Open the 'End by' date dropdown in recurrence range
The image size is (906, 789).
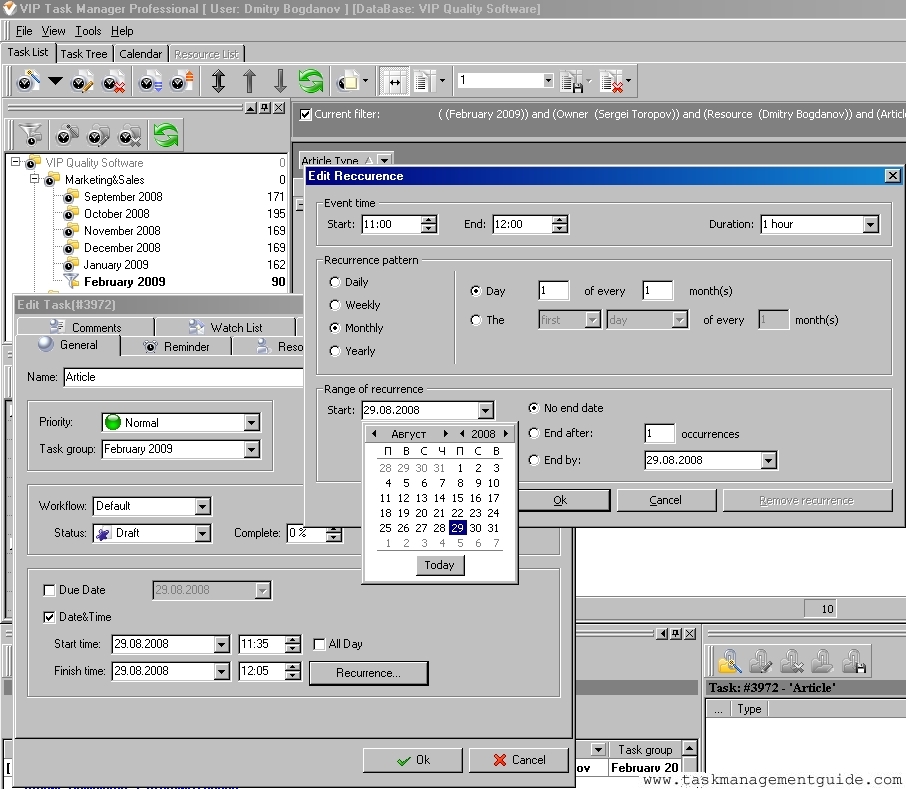tap(768, 461)
